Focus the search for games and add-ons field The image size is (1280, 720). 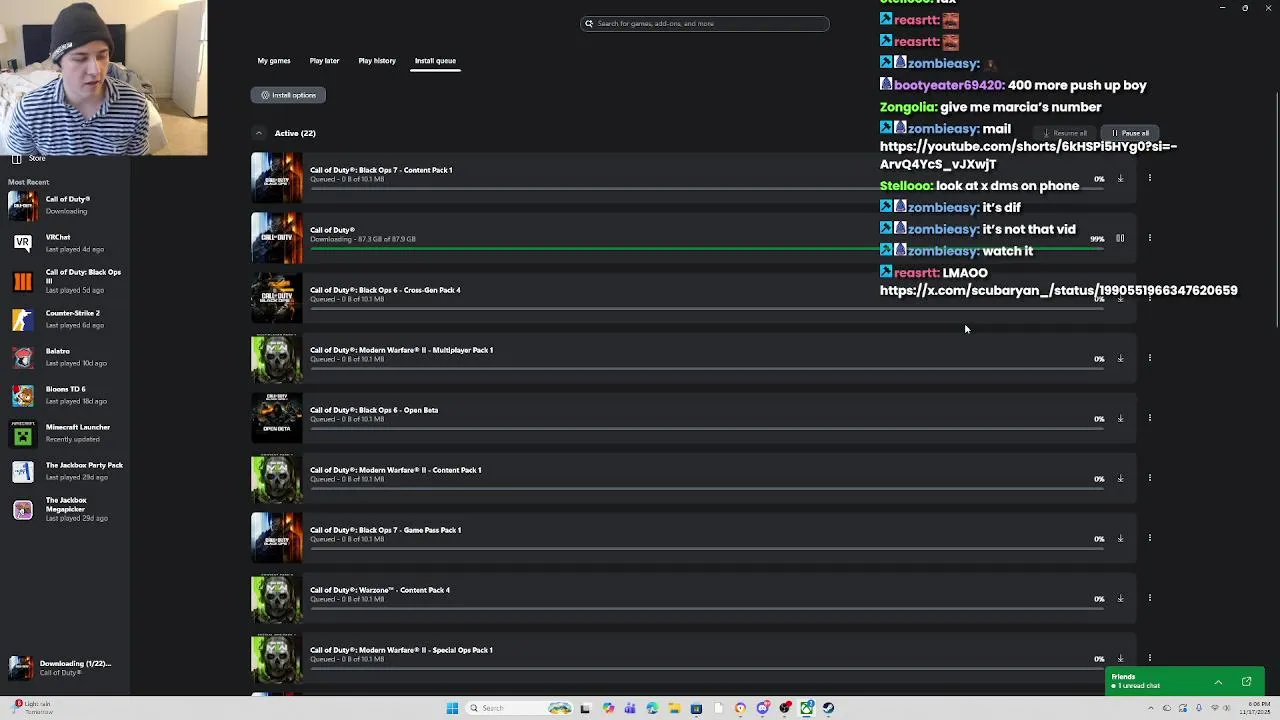point(705,23)
